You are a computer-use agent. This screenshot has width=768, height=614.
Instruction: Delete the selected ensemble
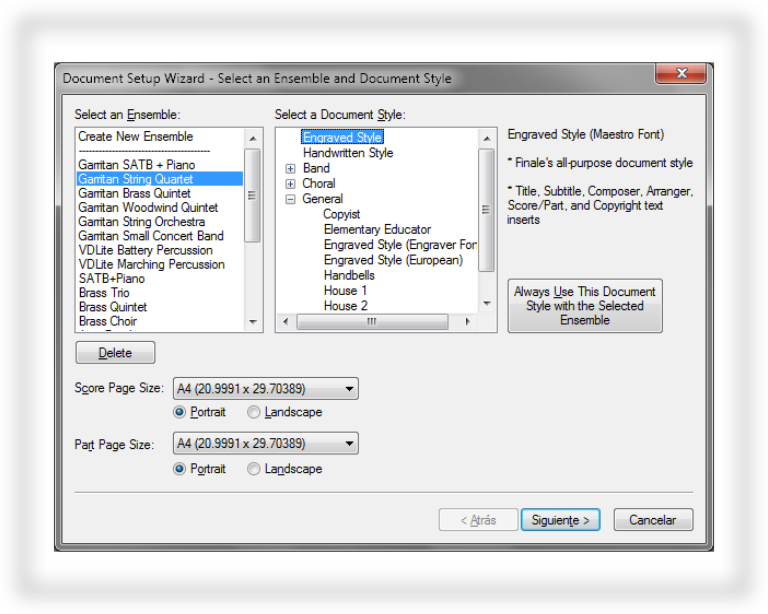pos(115,353)
